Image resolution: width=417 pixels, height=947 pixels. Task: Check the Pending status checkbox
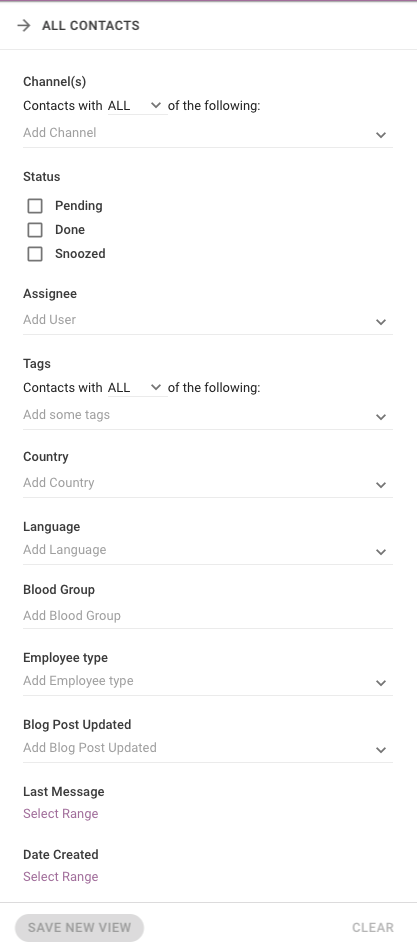pyautogui.click(x=35, y=206)
